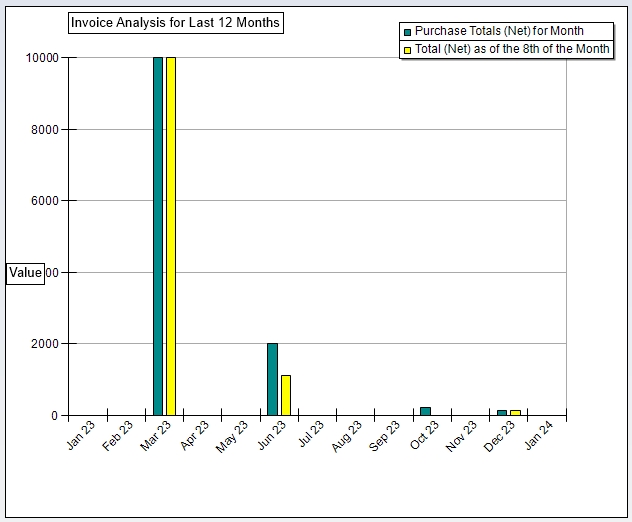Select 'Purchase Totals (Net) for Month' legend text
Screen dimensions: 632x522
(499, 31)
